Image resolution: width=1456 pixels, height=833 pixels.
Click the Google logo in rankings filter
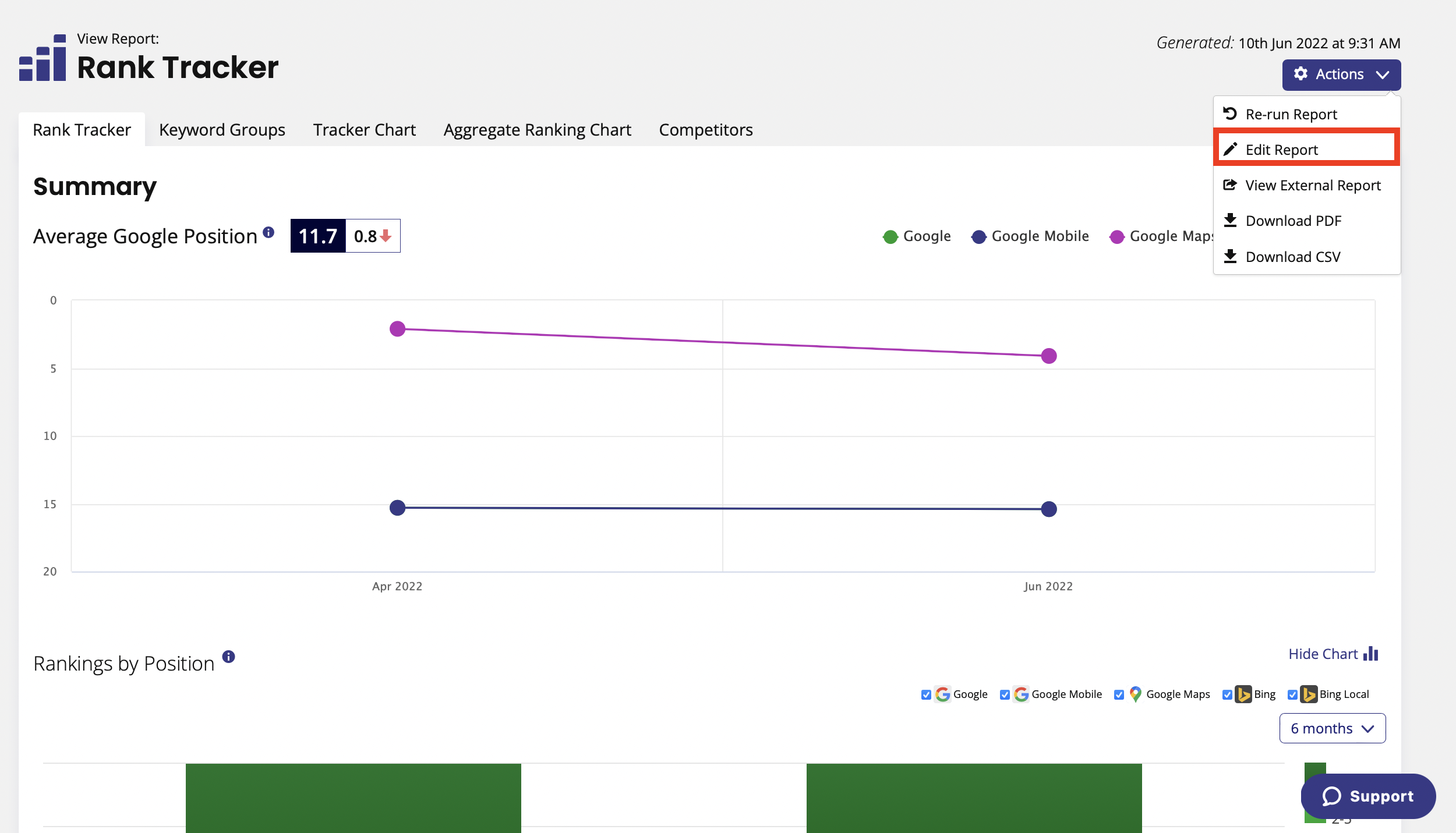click(943, 694)
